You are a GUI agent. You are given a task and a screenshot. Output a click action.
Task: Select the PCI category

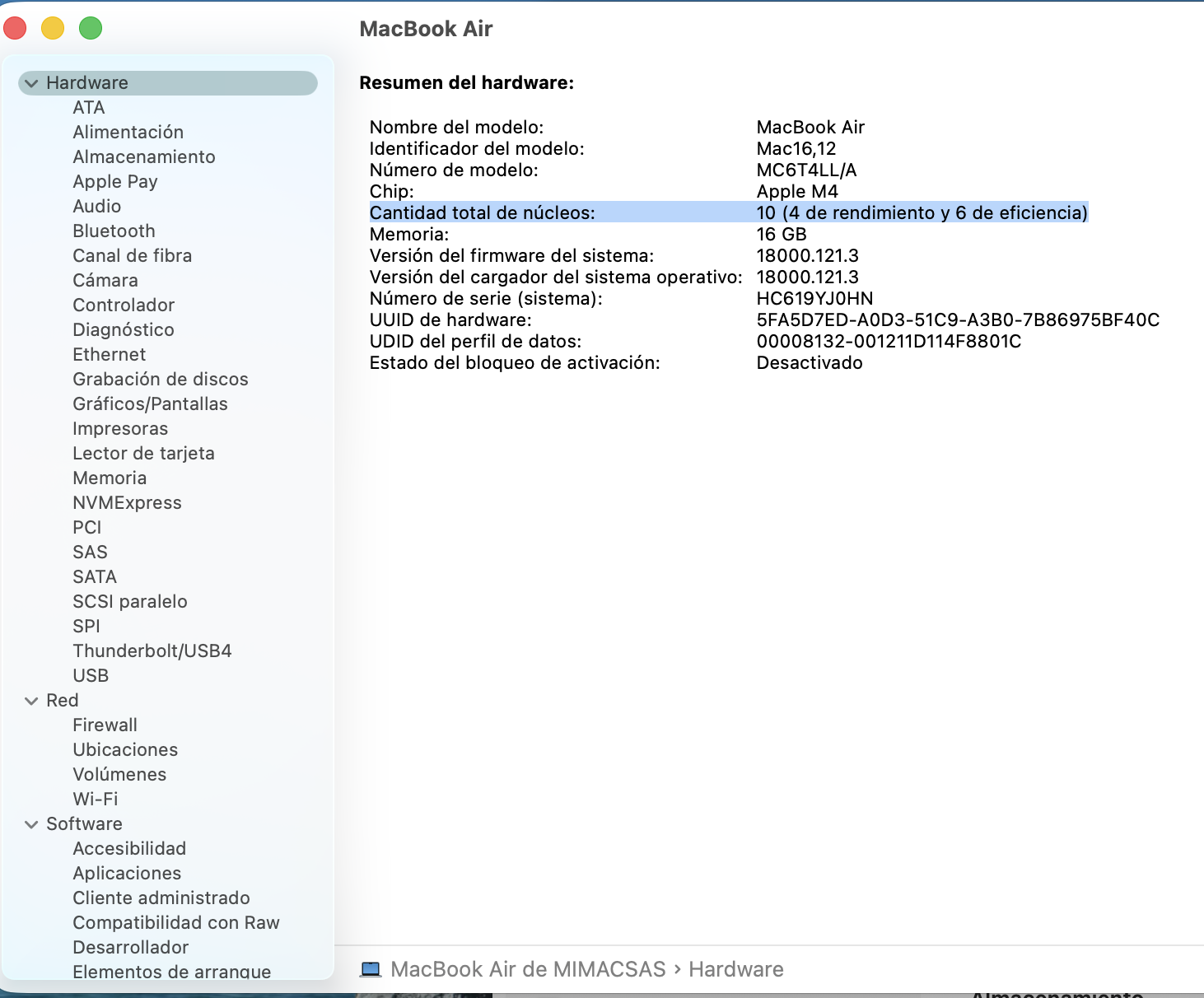click(87, 528)
